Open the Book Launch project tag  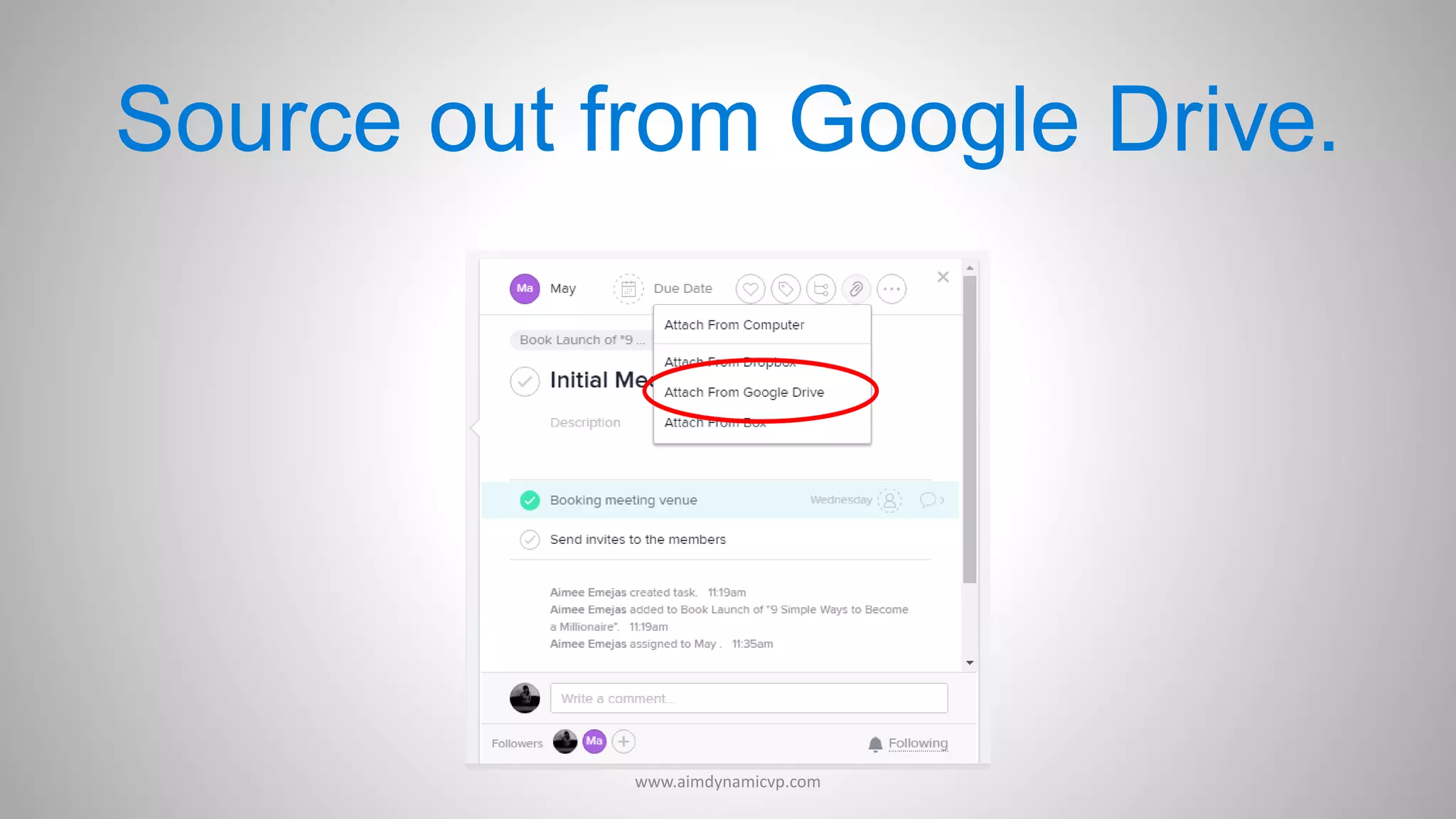pyautogui.click(x=582, y=340)
